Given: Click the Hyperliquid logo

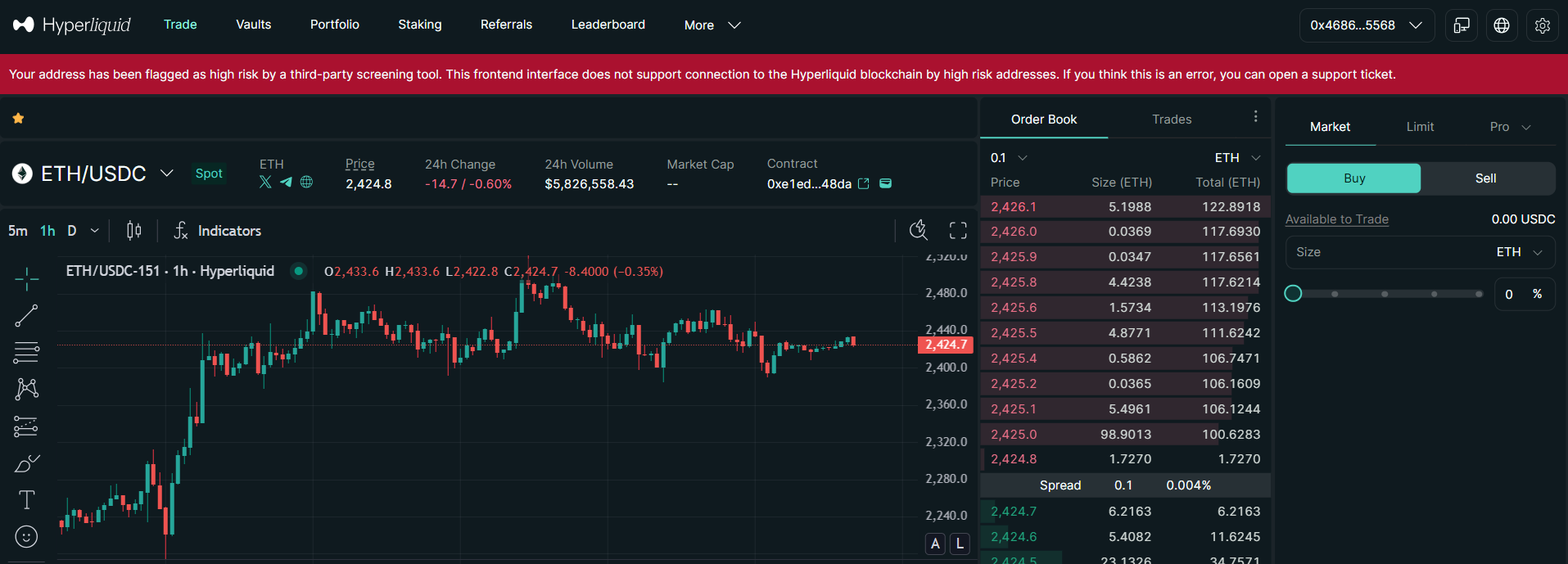Looking at the screenshot, I should coord(71,25).
